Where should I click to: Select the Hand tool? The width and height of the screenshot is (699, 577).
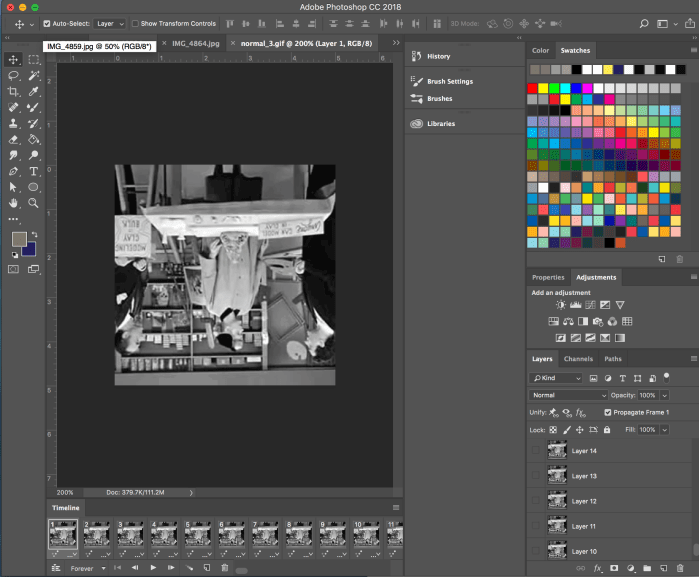pos(13,203)
